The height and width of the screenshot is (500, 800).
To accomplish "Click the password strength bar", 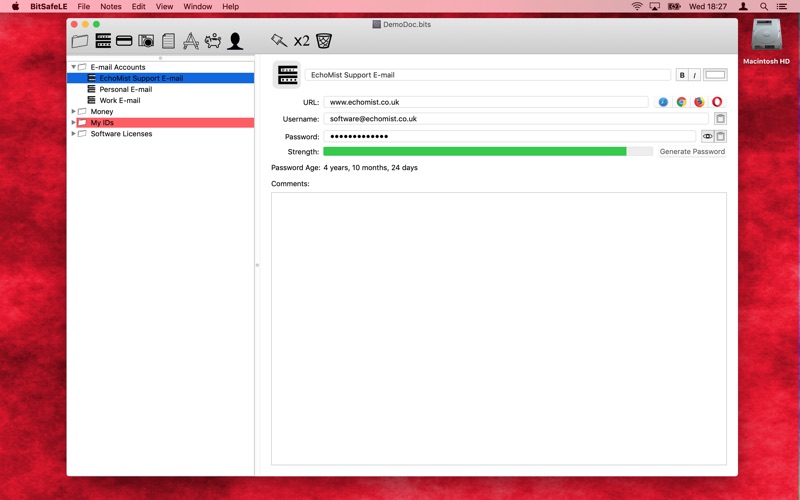I will point(488,152).
